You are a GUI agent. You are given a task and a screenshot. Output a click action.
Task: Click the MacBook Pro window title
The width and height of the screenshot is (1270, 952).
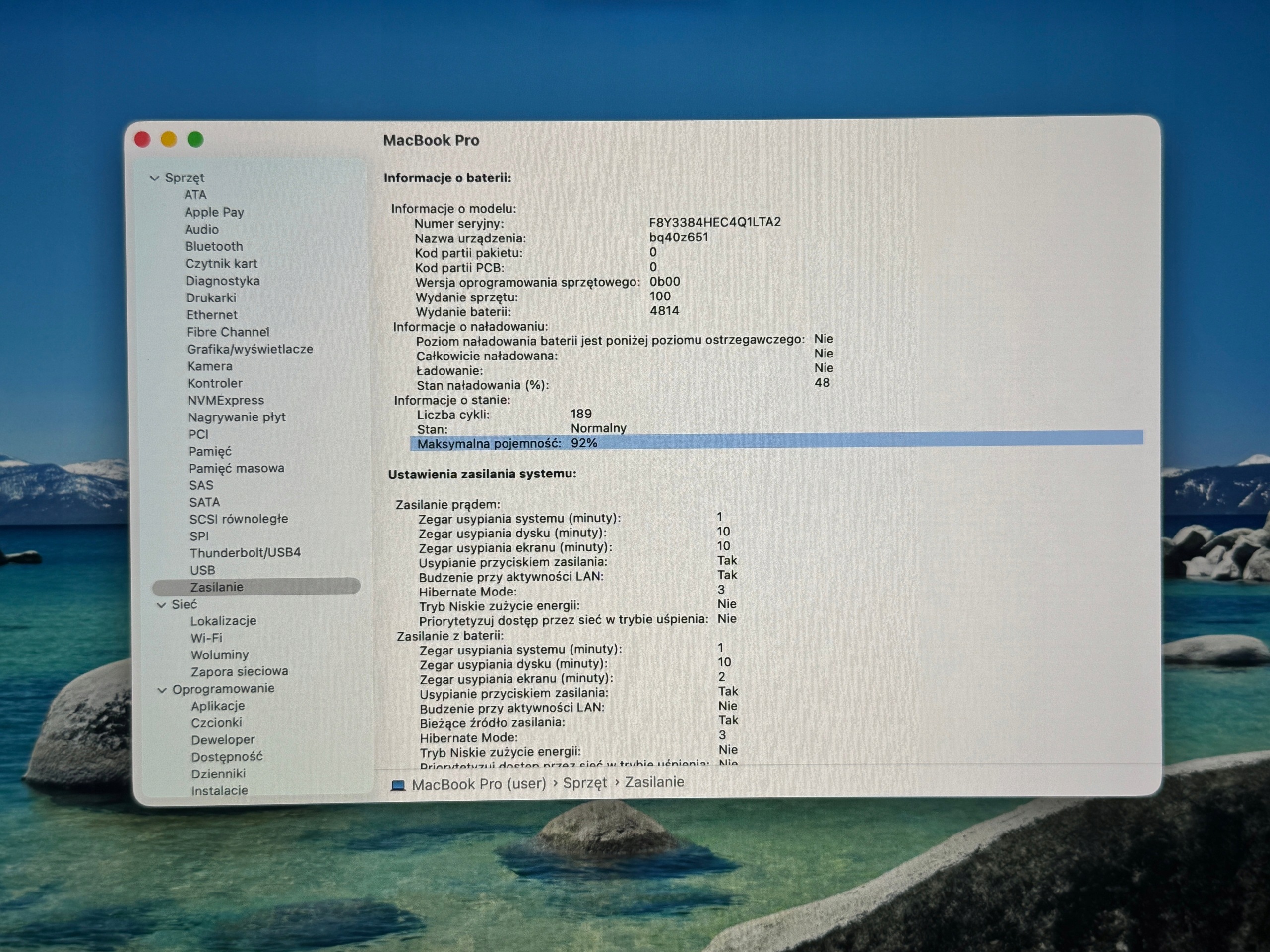[x=431, y=141]
